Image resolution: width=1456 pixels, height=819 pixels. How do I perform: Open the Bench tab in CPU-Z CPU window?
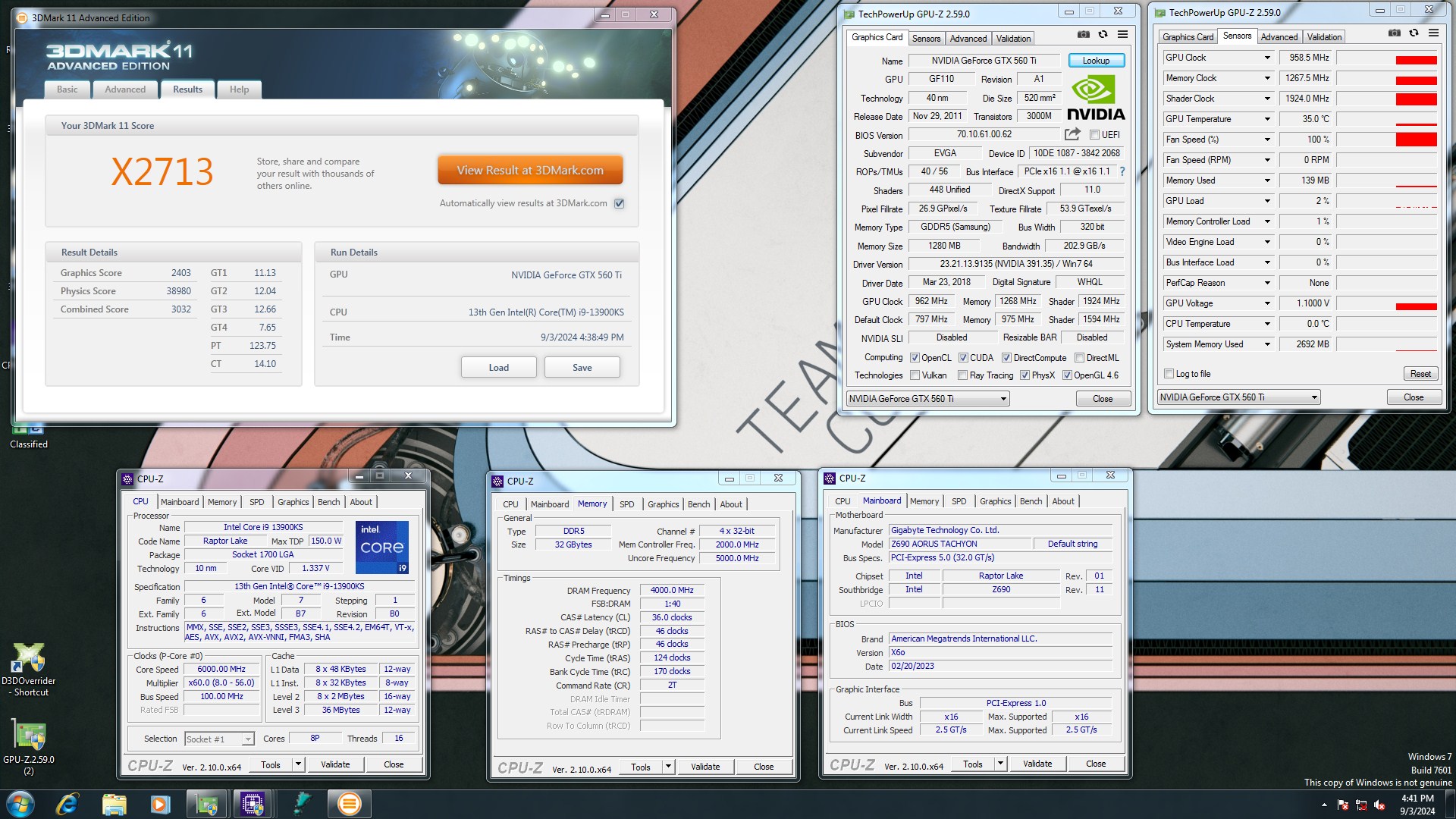pyautogui.click(x=328, y=502)
